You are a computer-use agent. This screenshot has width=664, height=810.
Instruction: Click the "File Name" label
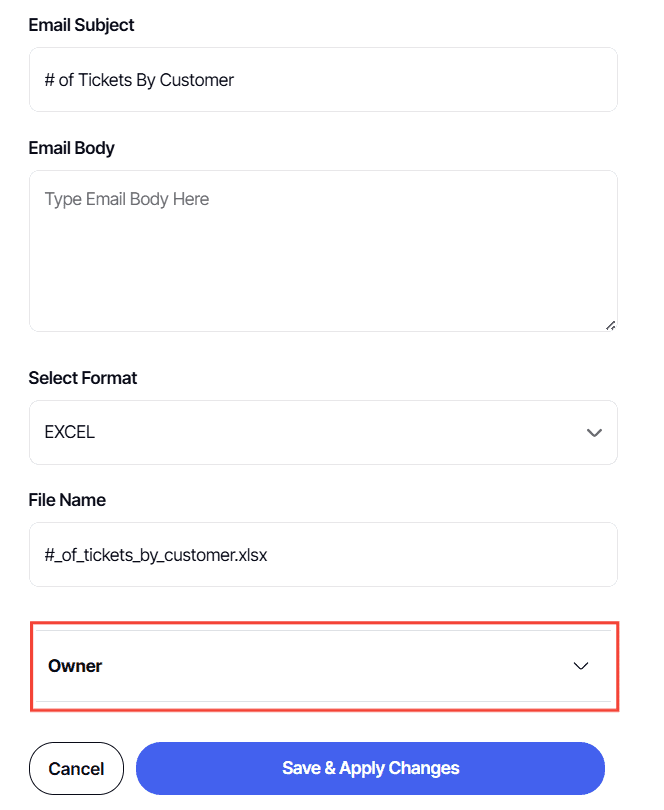pos(67,499)
